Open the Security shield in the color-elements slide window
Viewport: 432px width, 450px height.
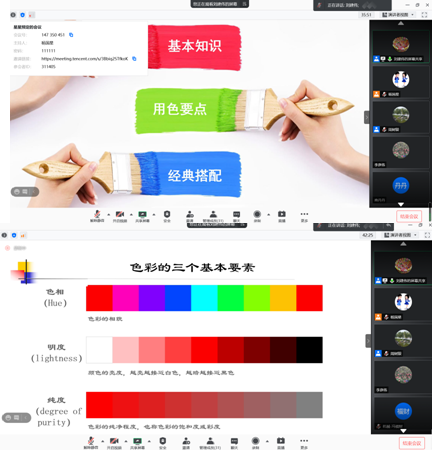coord(163,443)
